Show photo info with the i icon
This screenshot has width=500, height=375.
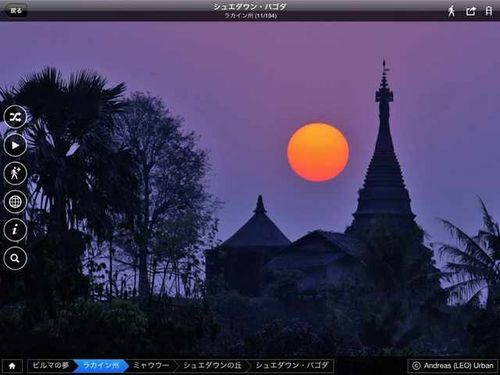[15, 230]
